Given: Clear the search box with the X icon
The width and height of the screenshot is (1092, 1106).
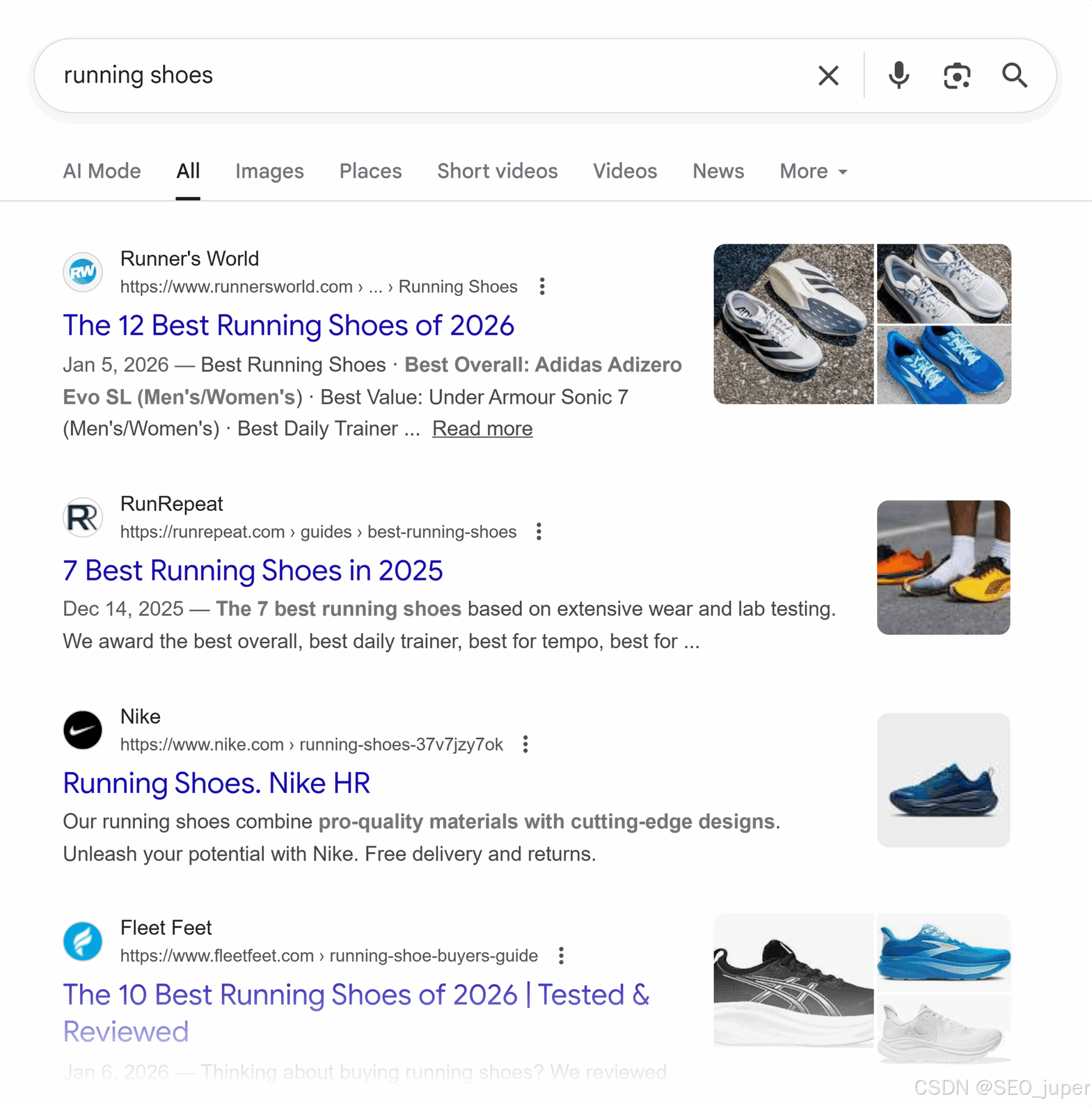Looking at the screenshot, I should pyautogui.click(x=828, y=76).
